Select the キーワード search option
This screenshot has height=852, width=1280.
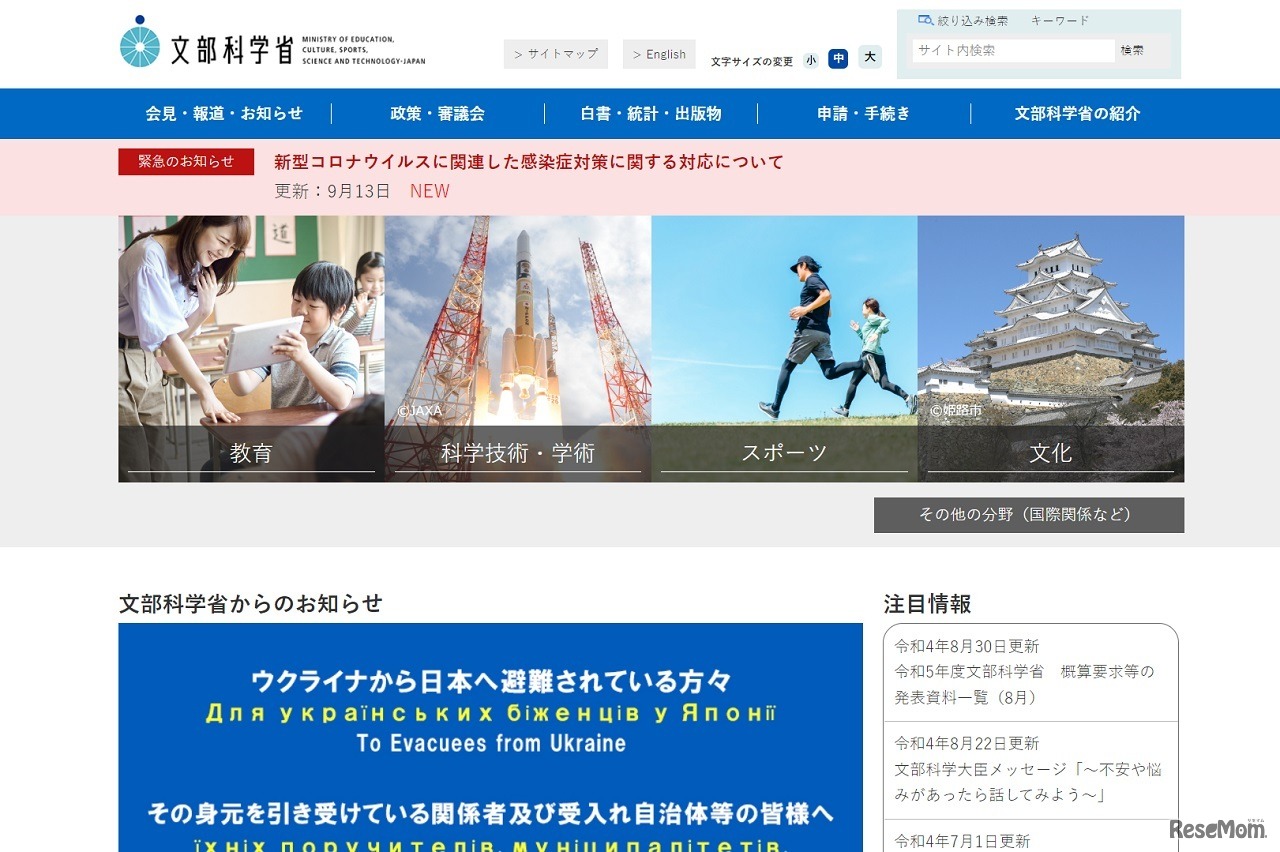point(1060,20)
